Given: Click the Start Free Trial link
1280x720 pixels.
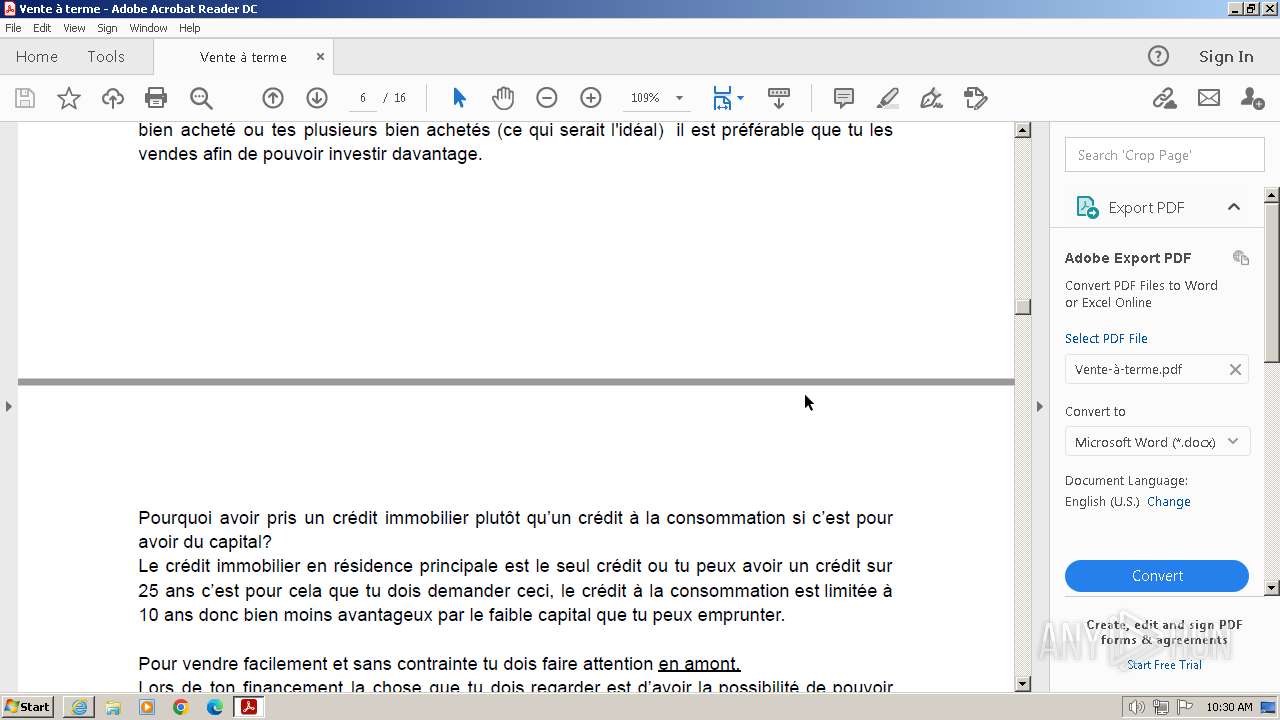Looking at the screenshot, I should point(1164,665).
